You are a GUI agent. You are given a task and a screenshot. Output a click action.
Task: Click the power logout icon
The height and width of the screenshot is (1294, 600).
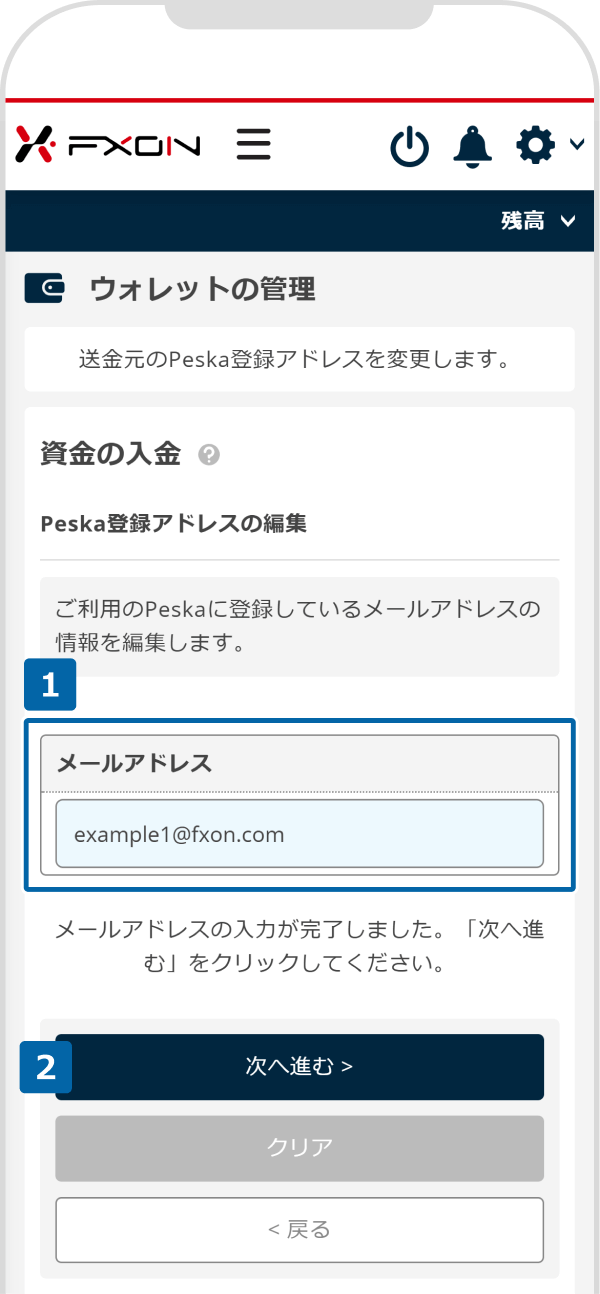point(409,147)
